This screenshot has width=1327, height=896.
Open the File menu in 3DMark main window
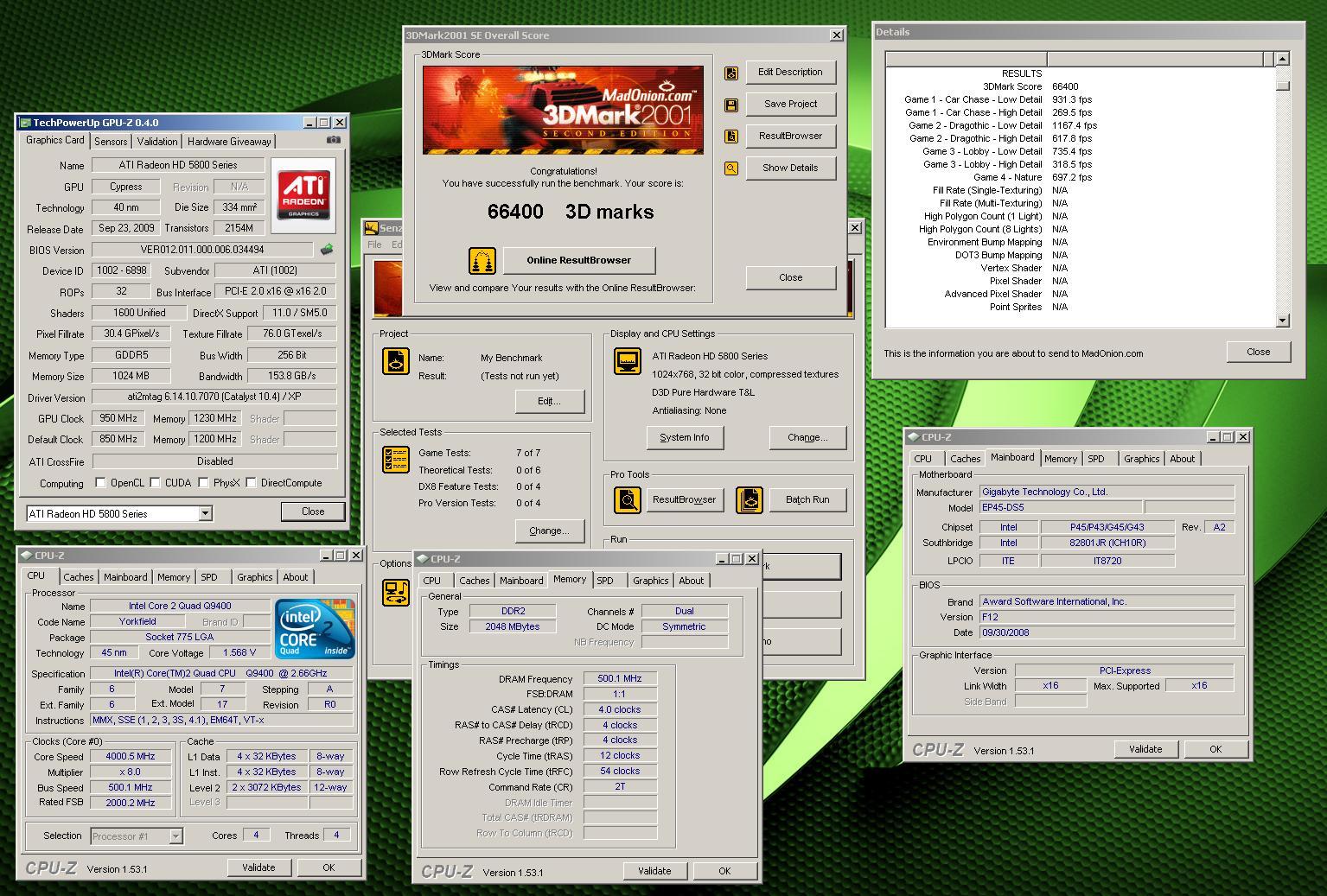click(x=374, y=245)
